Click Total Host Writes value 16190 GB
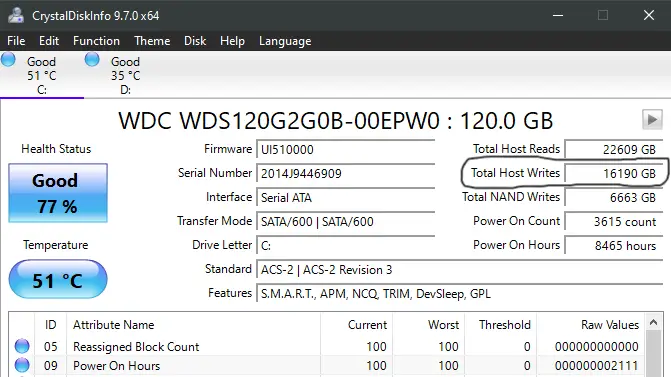The width and height of the screenshot is (671, 377). tap(614, 174)
